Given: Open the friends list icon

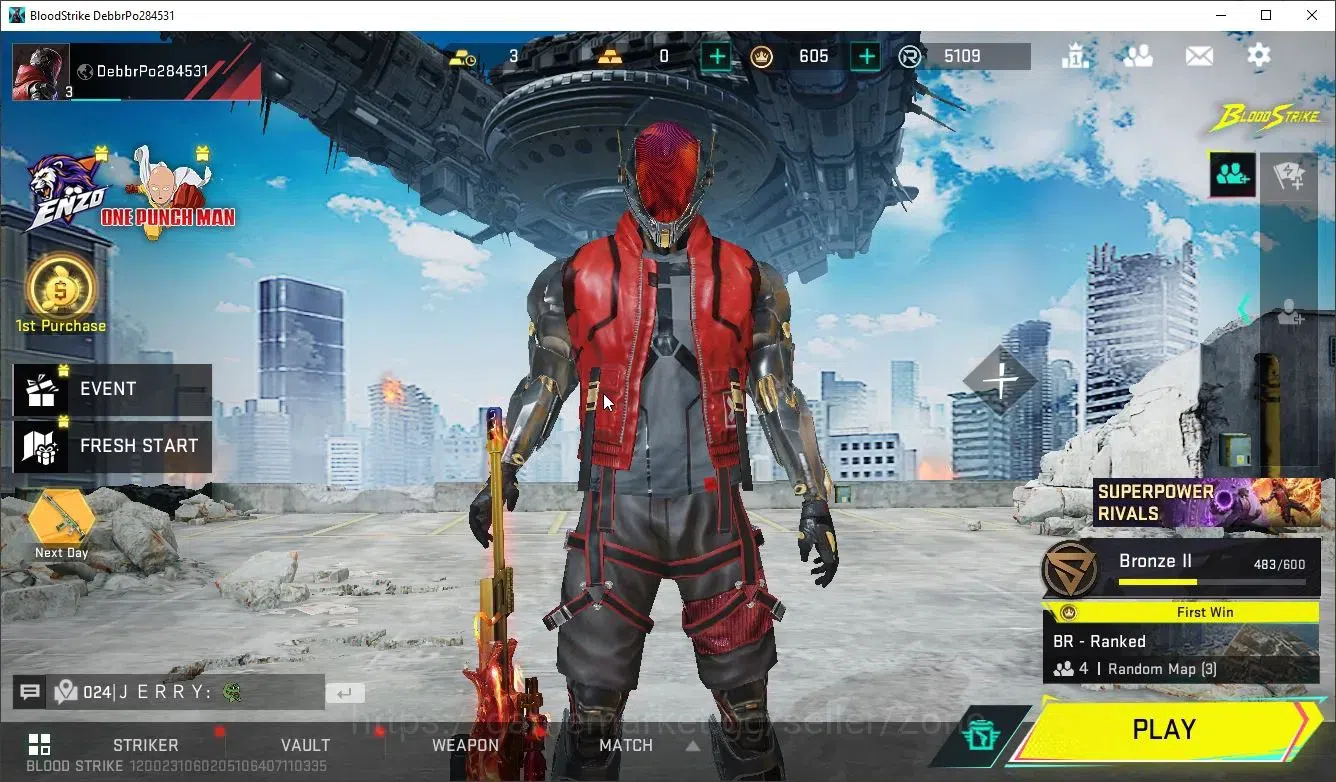Looking at the screenshot, I should (x=1138, y=56).
